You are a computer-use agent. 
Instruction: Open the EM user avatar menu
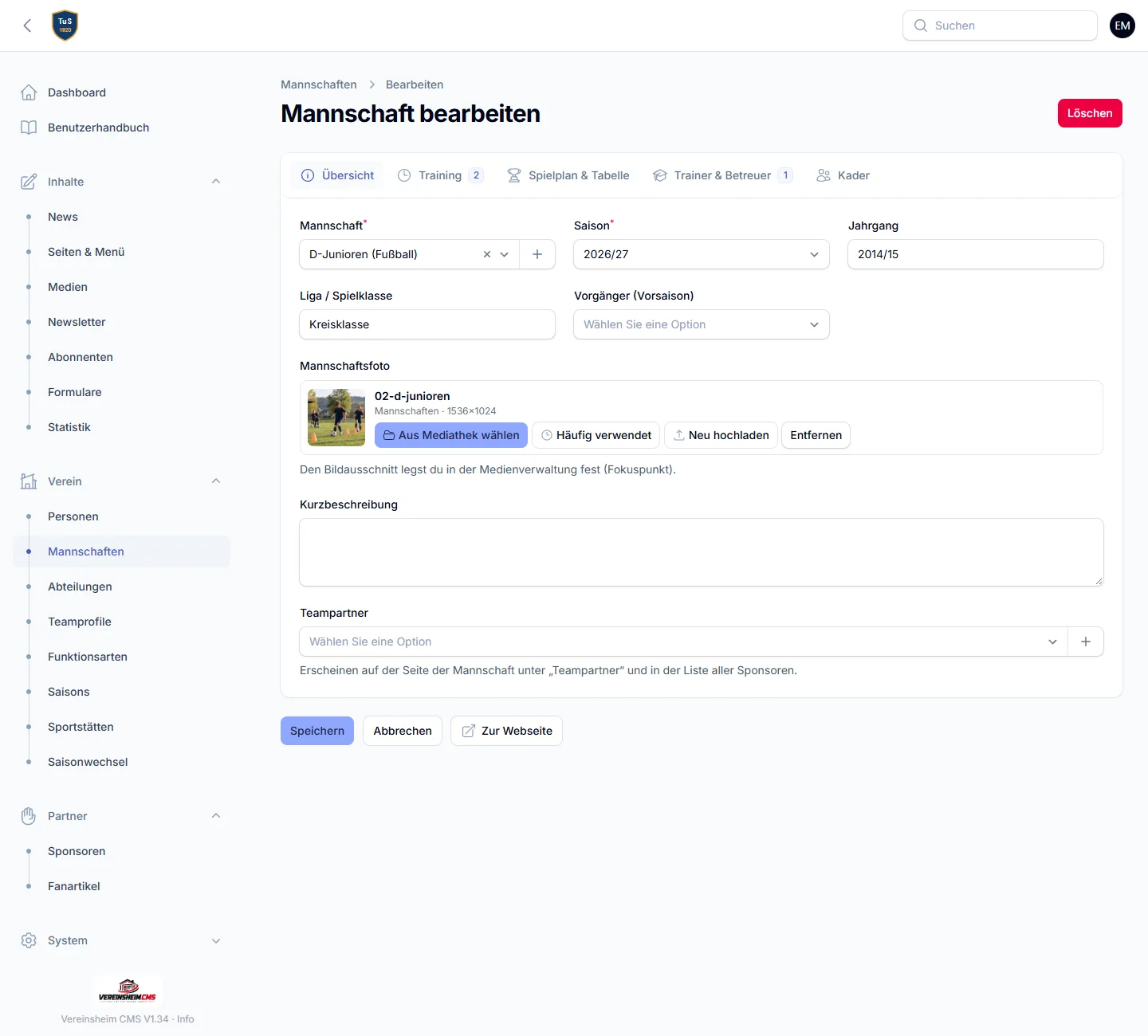(1122, 26)
